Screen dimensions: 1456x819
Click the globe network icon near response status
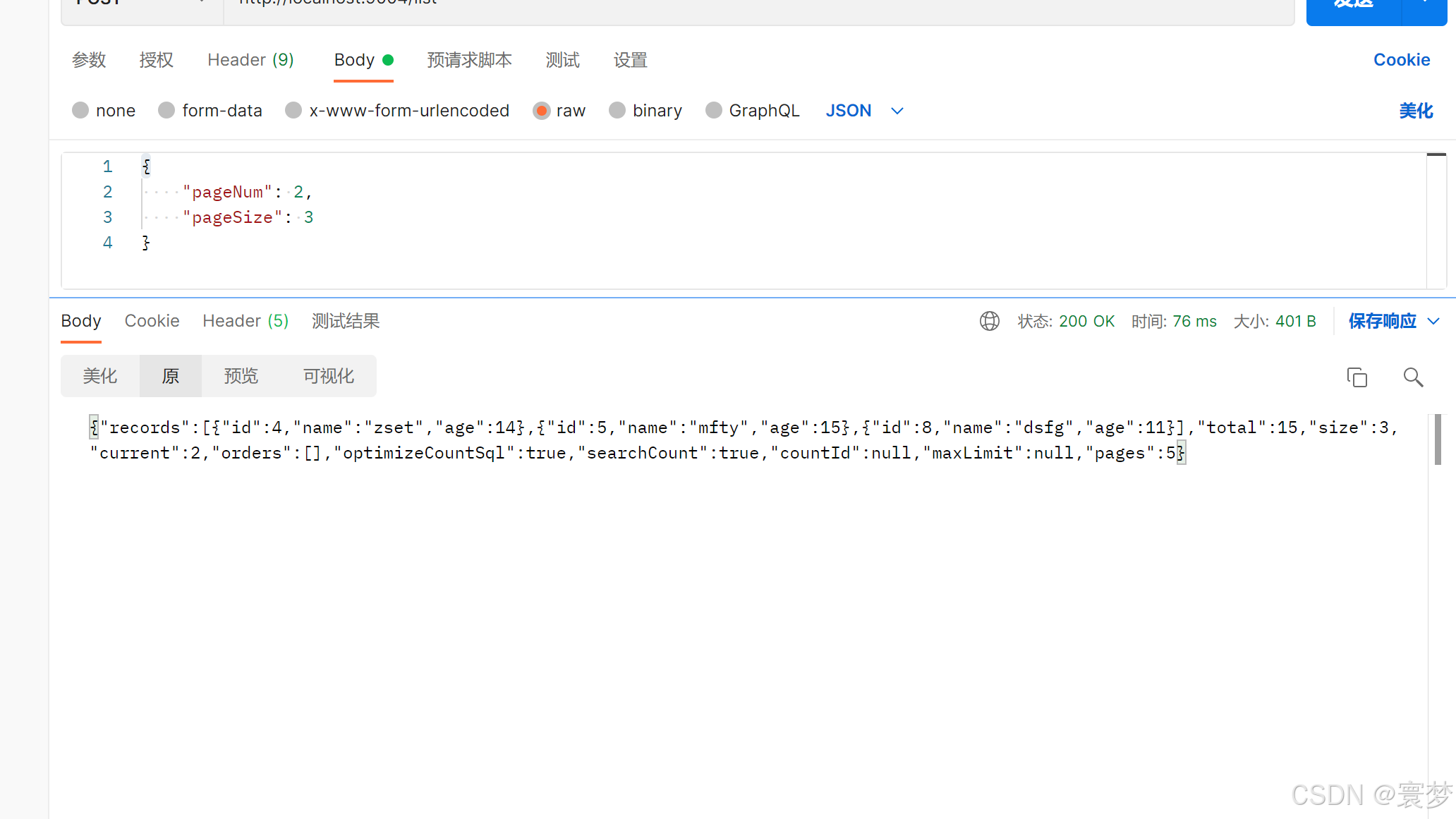[x=989, y=321]
